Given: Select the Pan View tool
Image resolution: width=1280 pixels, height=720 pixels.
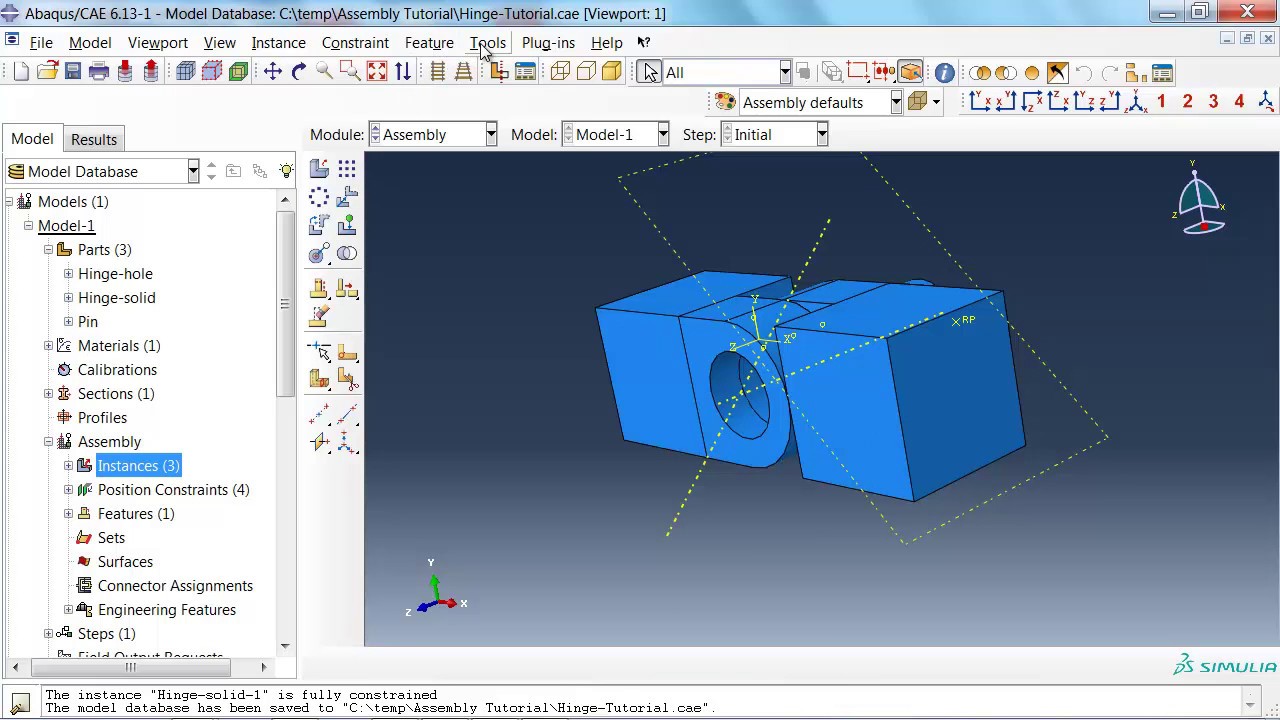Looking at the screenshot, I should pyautogui.click(x=273, y=71).
